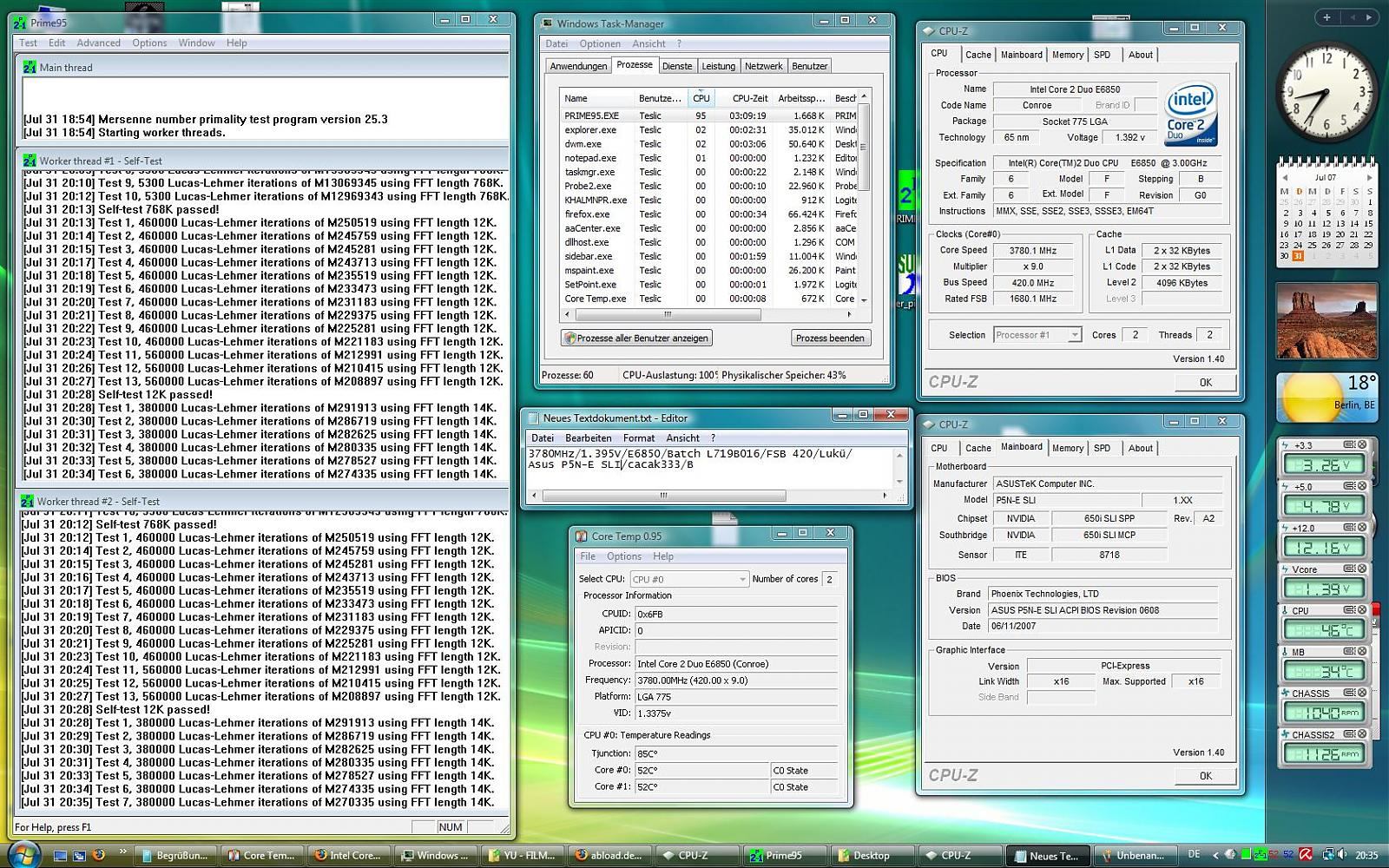Click OK in CPU-Z motherboard window
1389x868 pixels.
click(1205, 776)
